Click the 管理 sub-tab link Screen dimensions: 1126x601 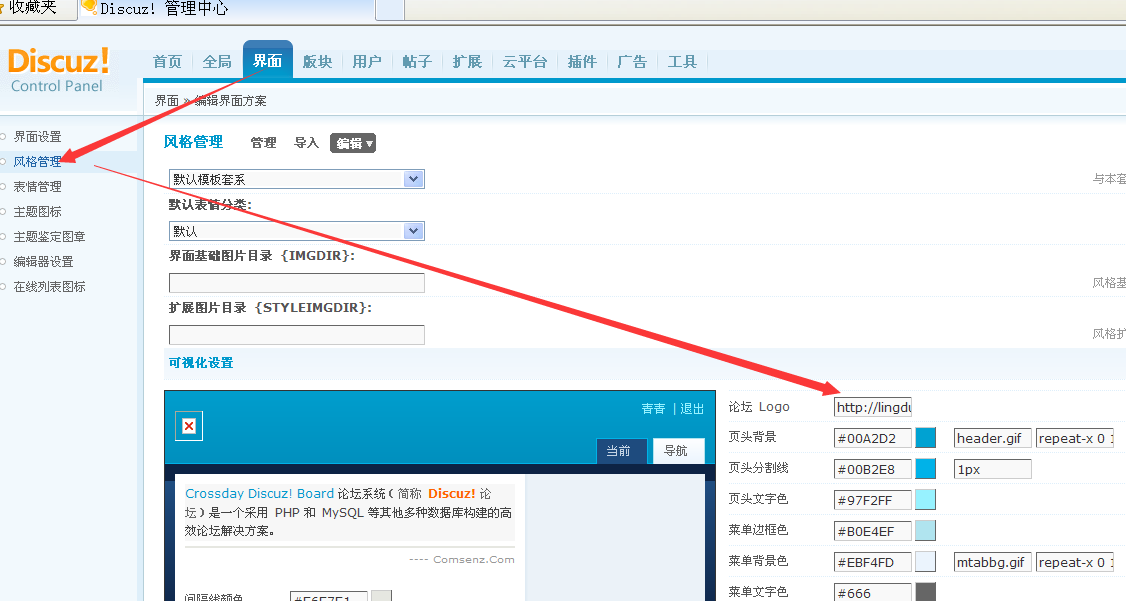264,143
